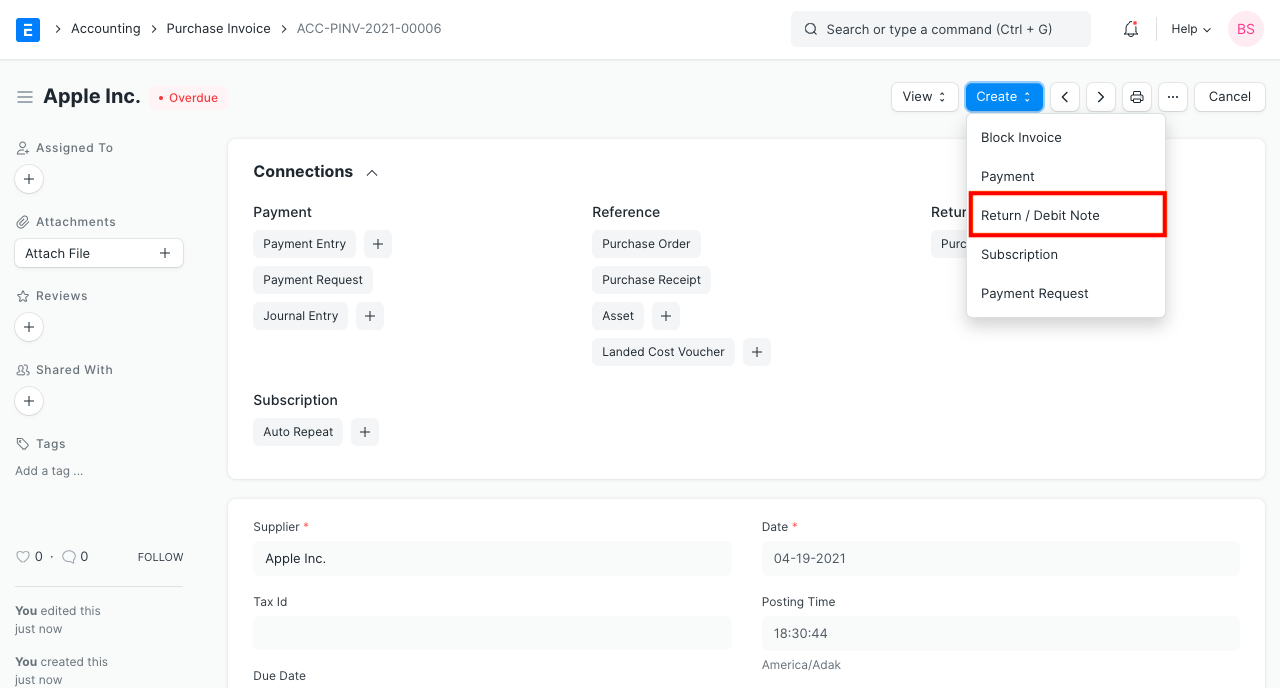Print this invoice using printer icon
Image resolution: width=1280 pixels, height=688 pixels.
tap(1137, 97)
